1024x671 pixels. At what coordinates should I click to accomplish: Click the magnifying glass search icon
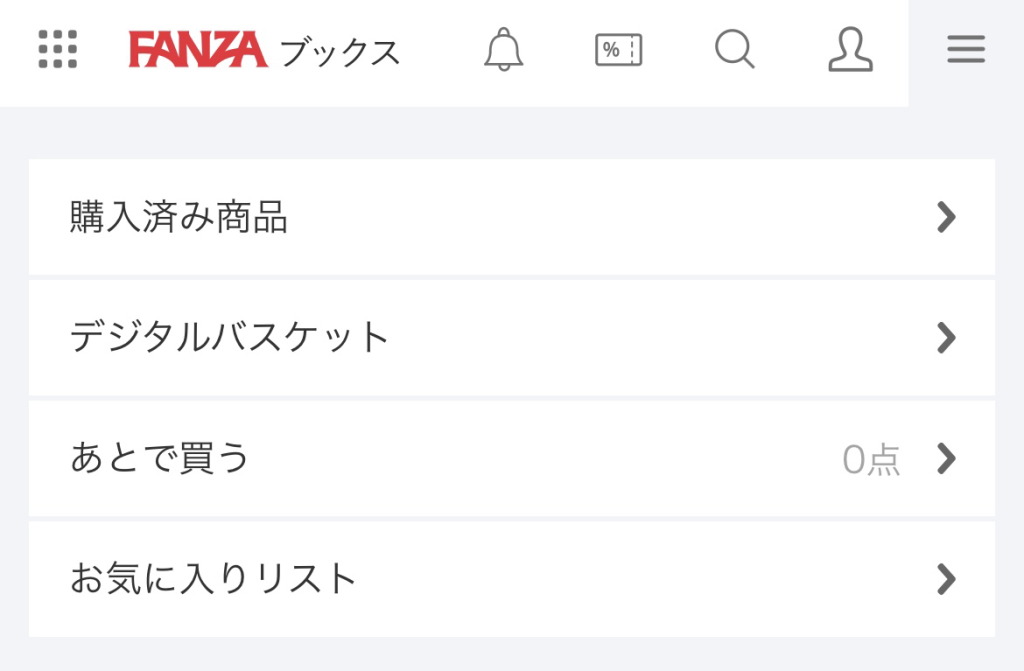(735, 49)
